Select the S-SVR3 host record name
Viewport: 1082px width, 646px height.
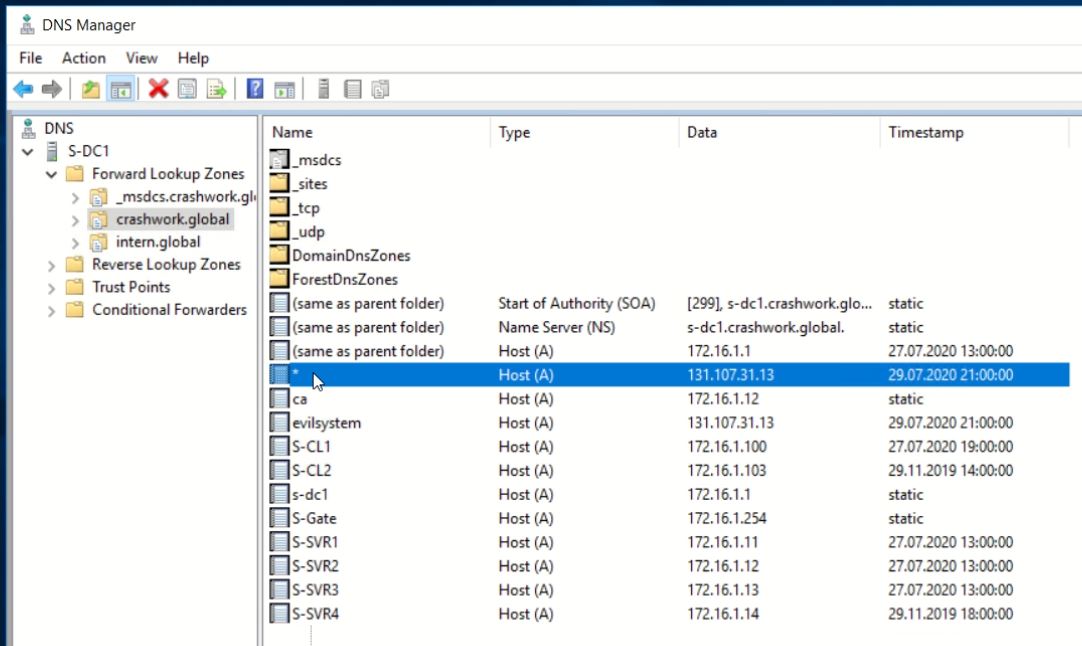(315, 590)
